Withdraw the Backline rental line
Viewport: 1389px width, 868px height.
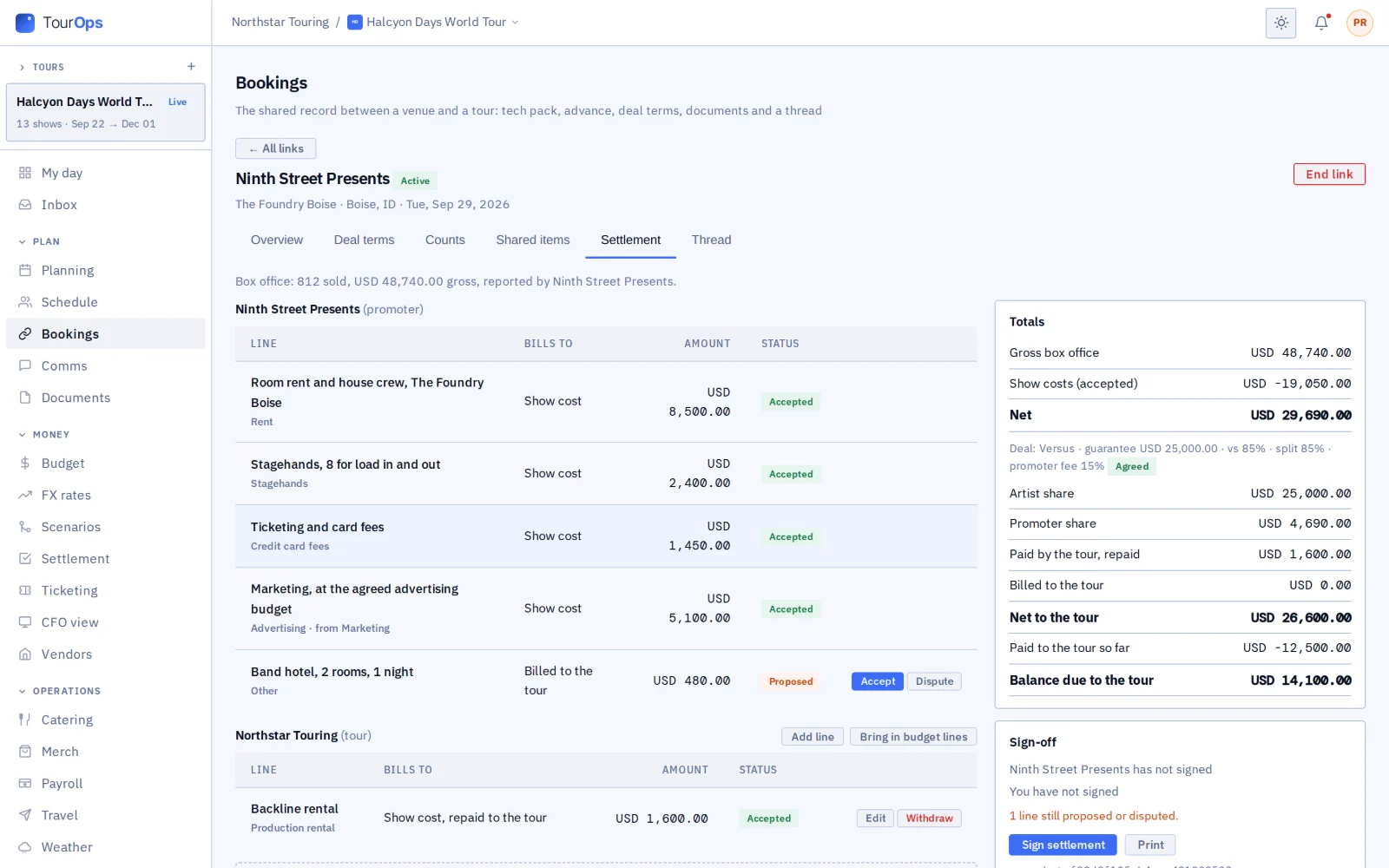(x=929, y=819)
